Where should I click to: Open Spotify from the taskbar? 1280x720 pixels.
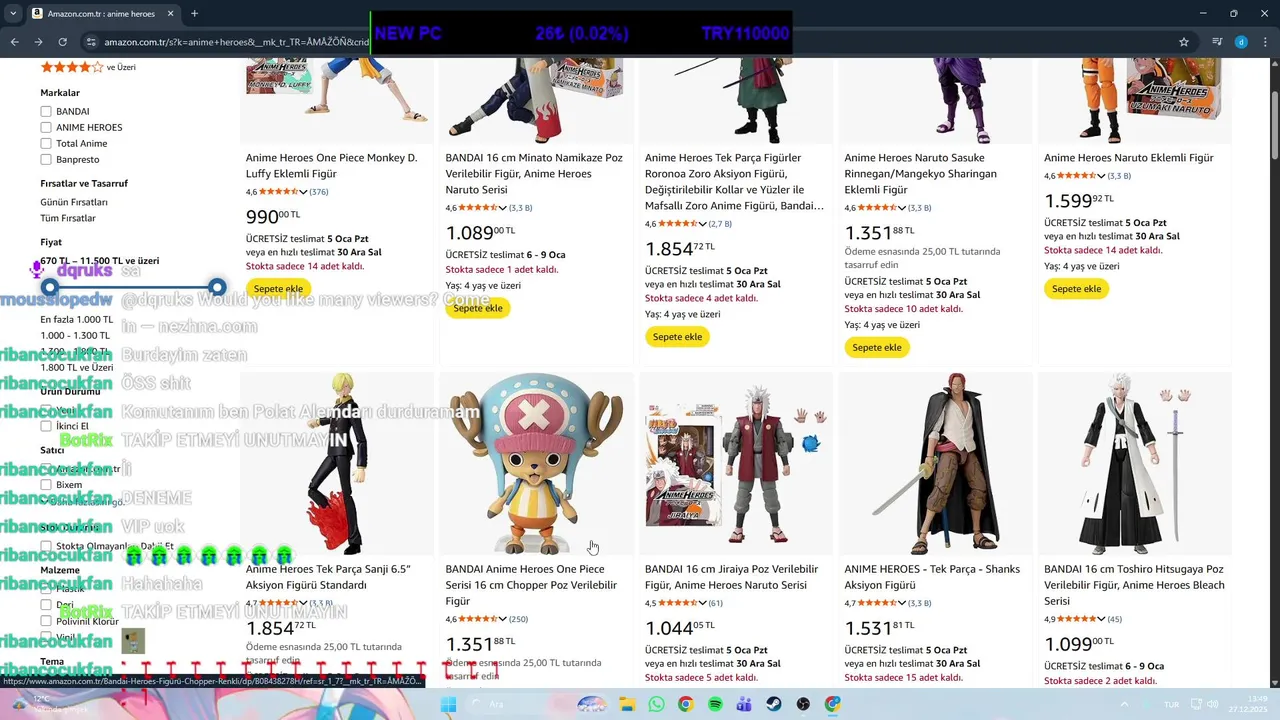point(715,704)
